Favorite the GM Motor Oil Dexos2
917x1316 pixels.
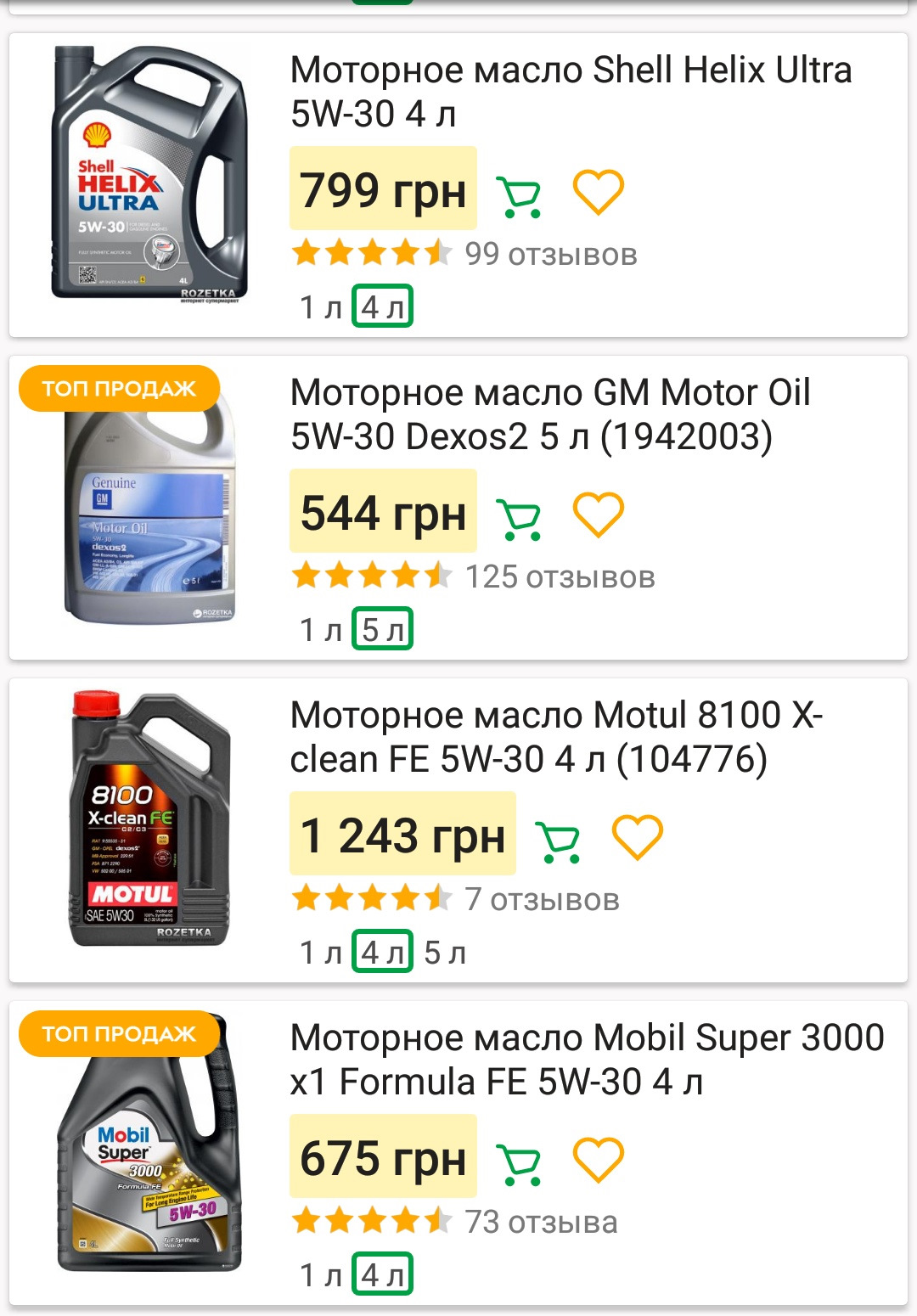(x=599, y=514)
